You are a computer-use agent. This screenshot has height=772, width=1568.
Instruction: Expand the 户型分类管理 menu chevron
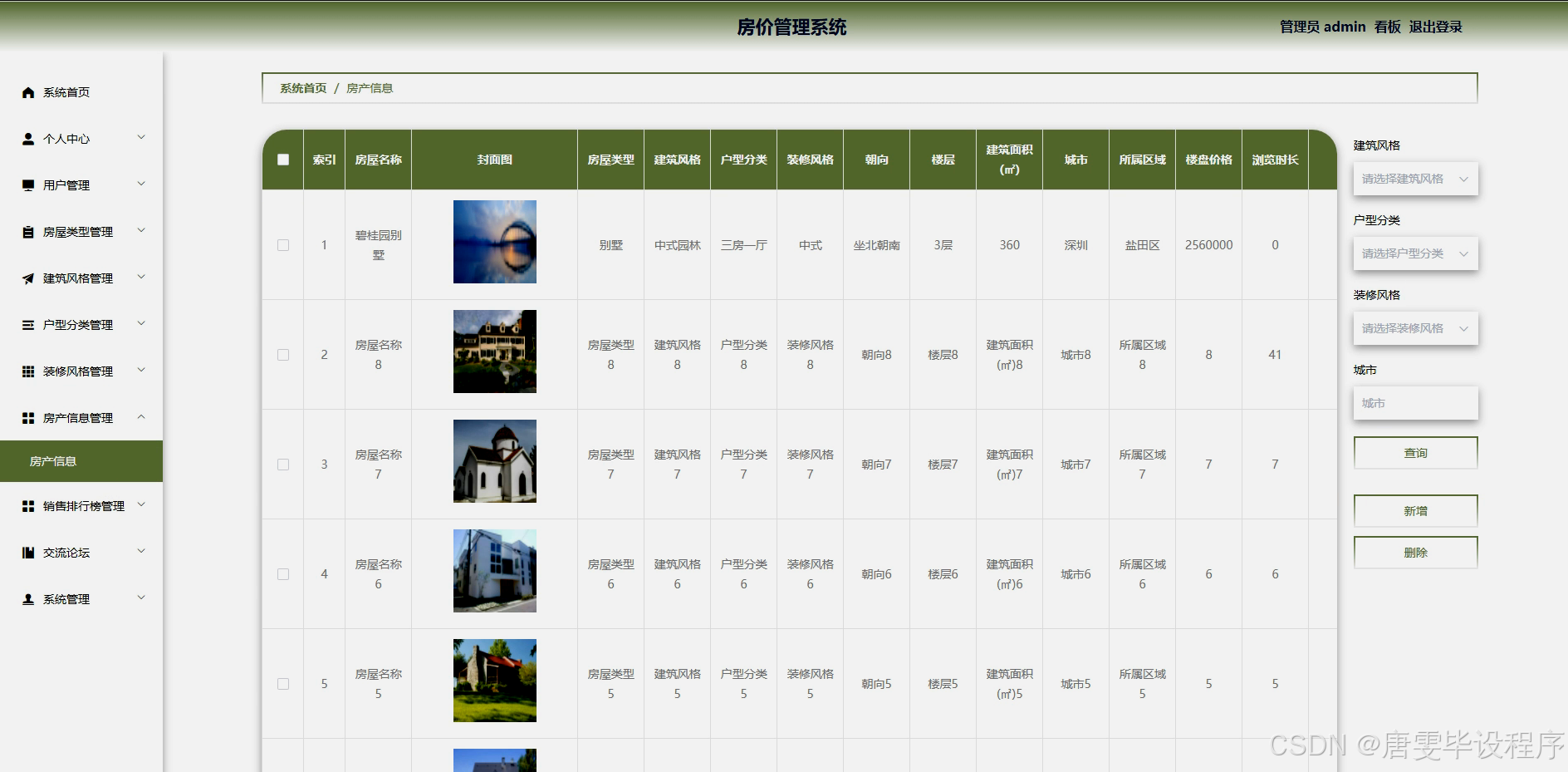click(141, 323)
